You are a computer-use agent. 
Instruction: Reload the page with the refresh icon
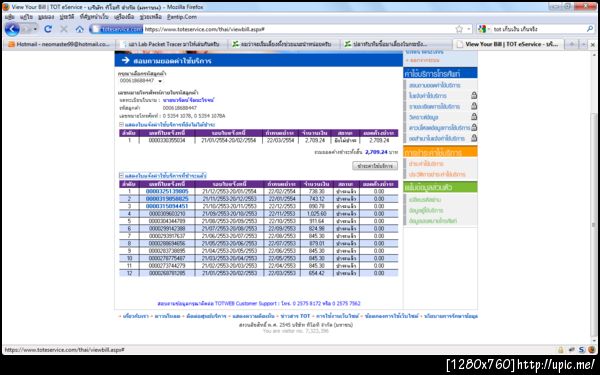(x=48, y=29)
